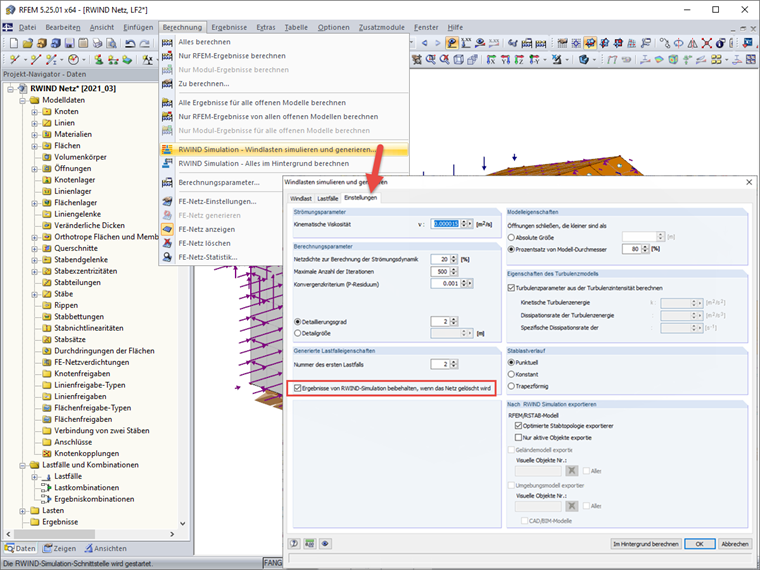Toggle Ergebnisse von RWIND-Simulation beibehalten checkbox
760x570 pixels.
tap(298, 388)
